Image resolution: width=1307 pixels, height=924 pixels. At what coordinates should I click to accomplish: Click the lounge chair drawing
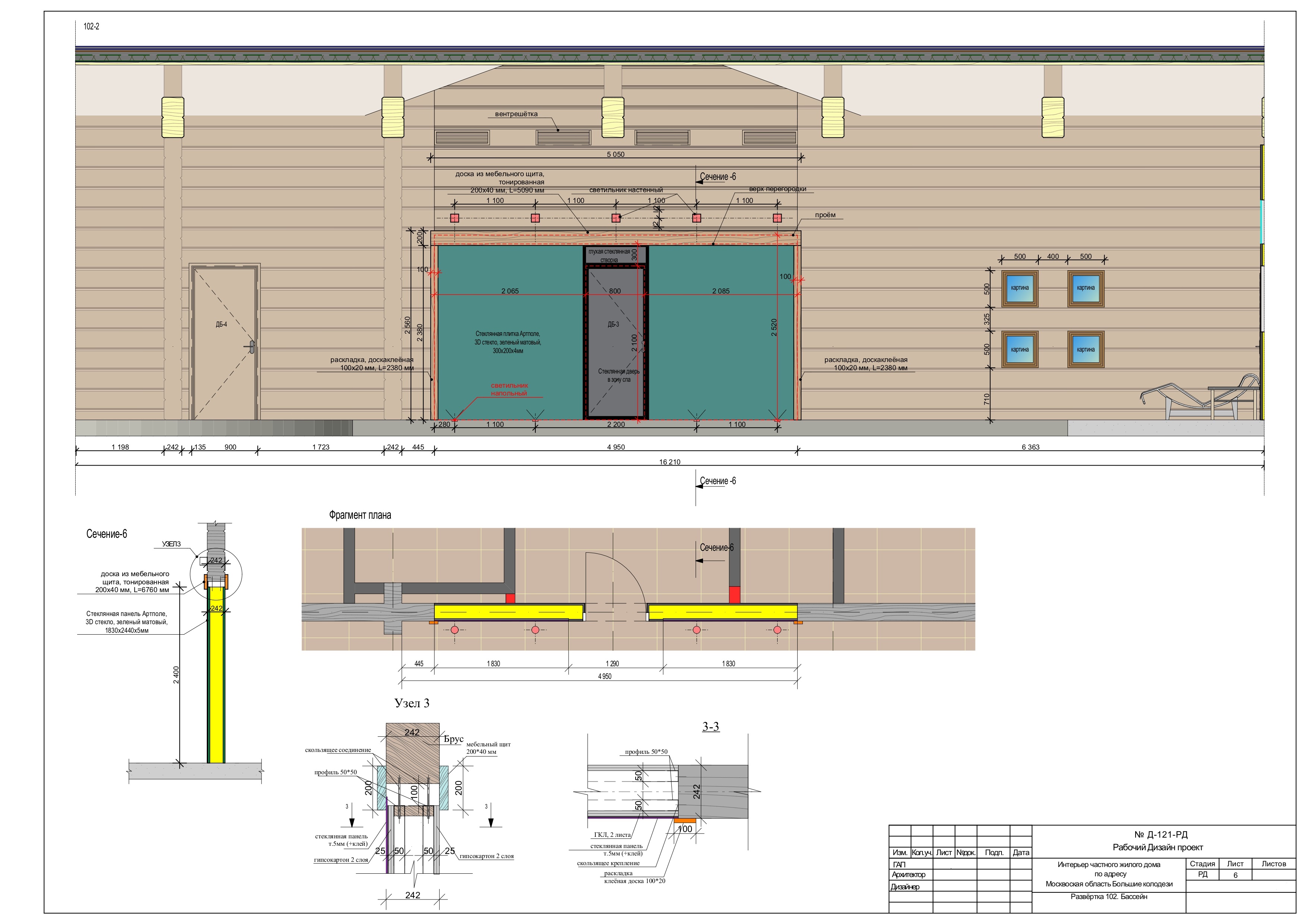click(x=1200, y=397)
